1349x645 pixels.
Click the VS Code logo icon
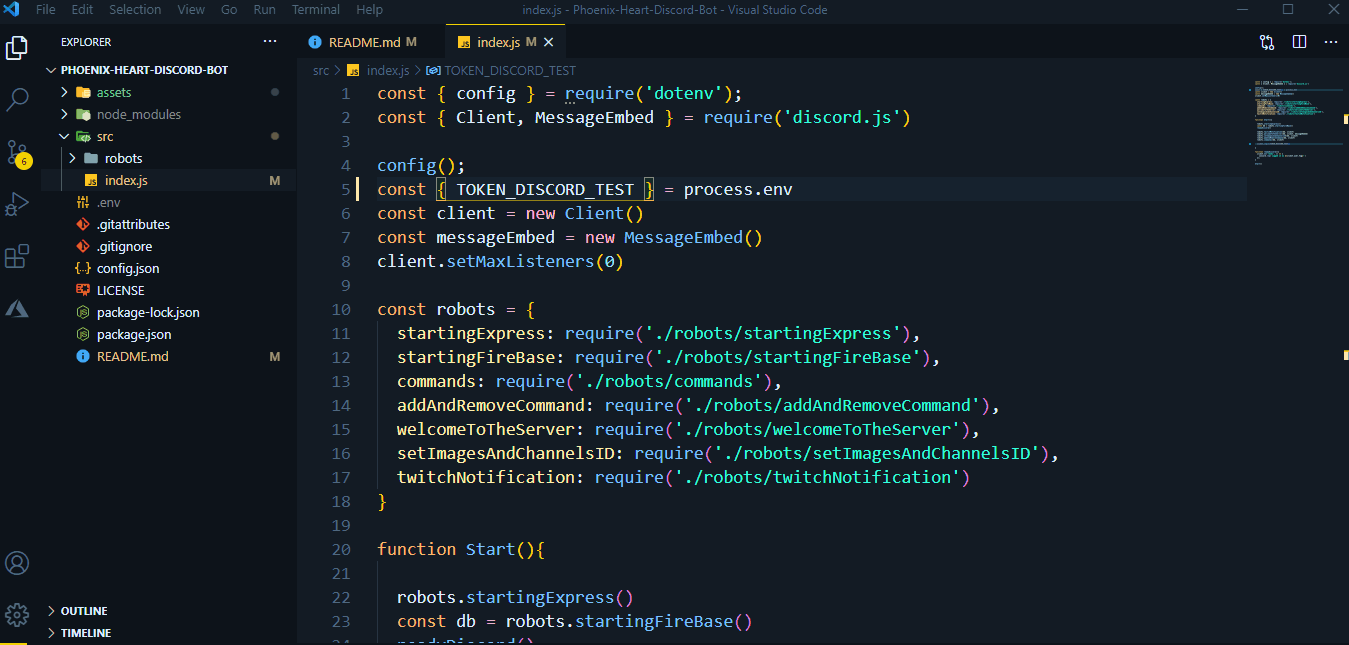tap(12, 9)
